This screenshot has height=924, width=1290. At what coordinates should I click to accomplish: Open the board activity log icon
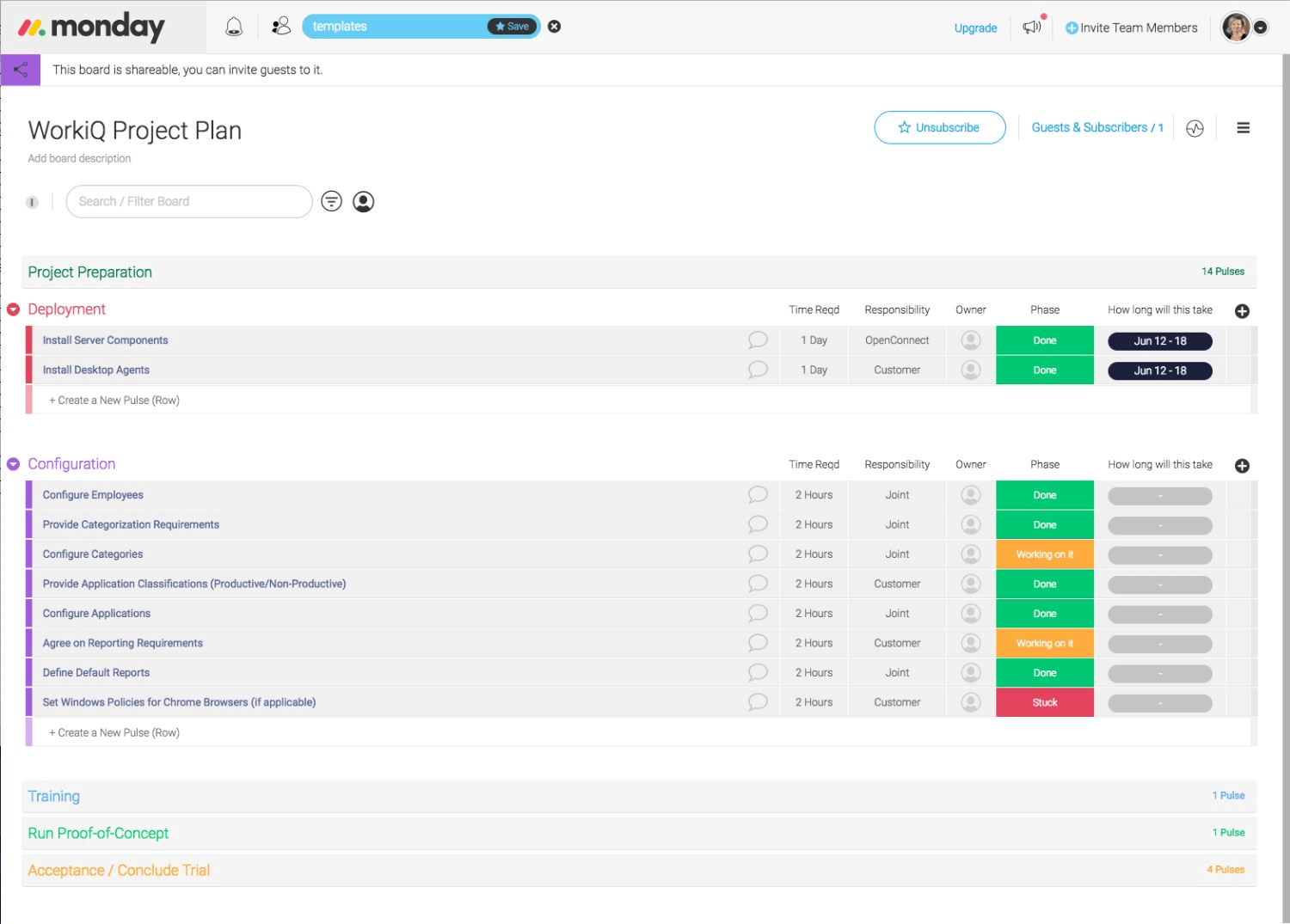(1195, 128)
